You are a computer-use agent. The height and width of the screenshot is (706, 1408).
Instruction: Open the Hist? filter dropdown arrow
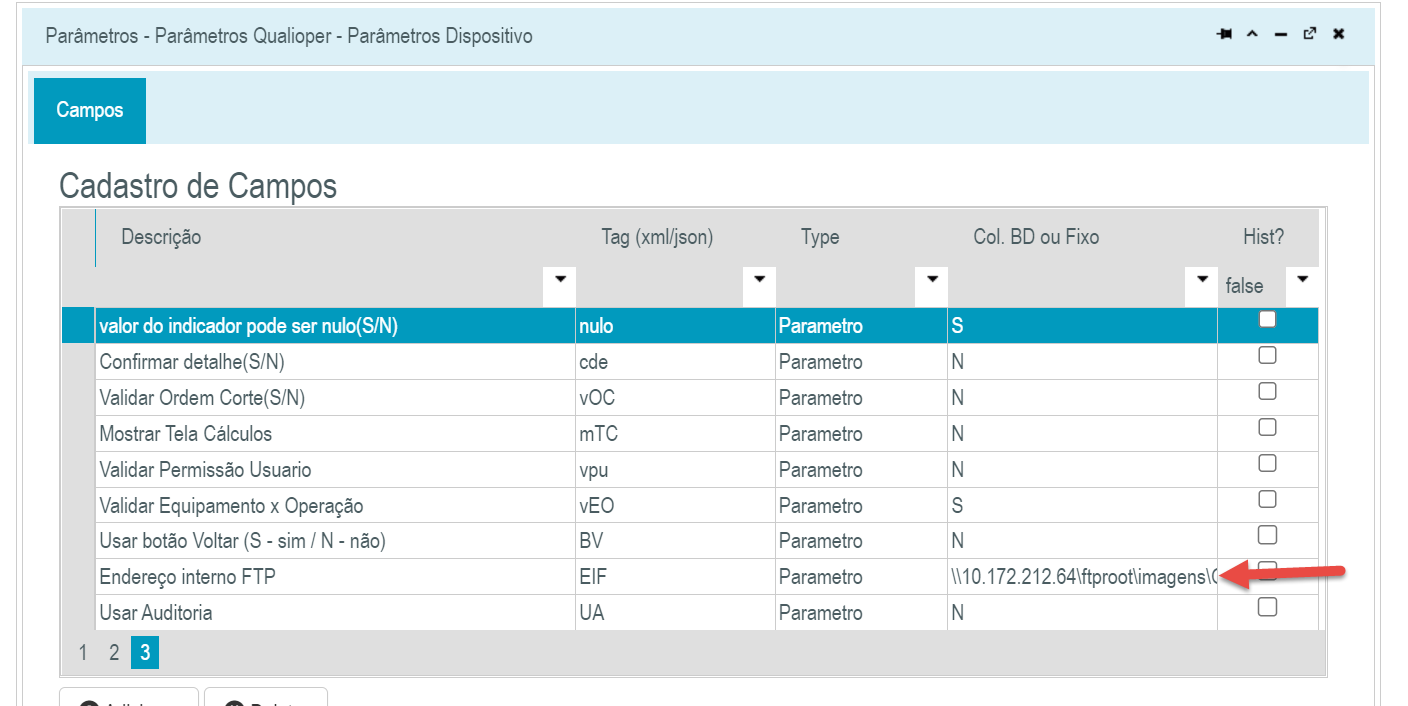pos(1302,279)
